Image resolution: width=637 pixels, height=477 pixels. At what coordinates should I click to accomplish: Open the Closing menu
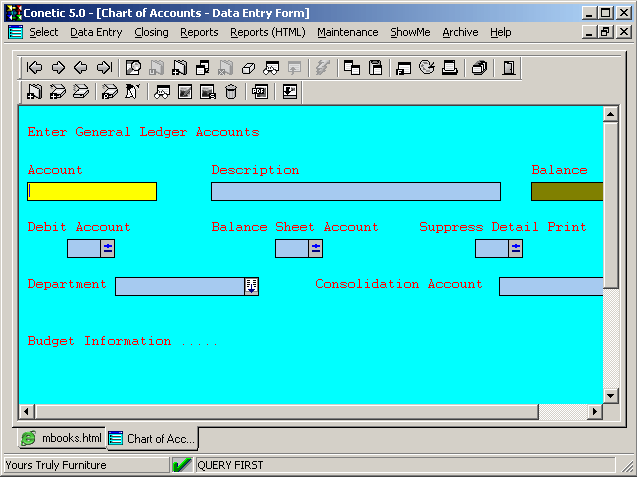pyautogui.click(x=151, y=32)
